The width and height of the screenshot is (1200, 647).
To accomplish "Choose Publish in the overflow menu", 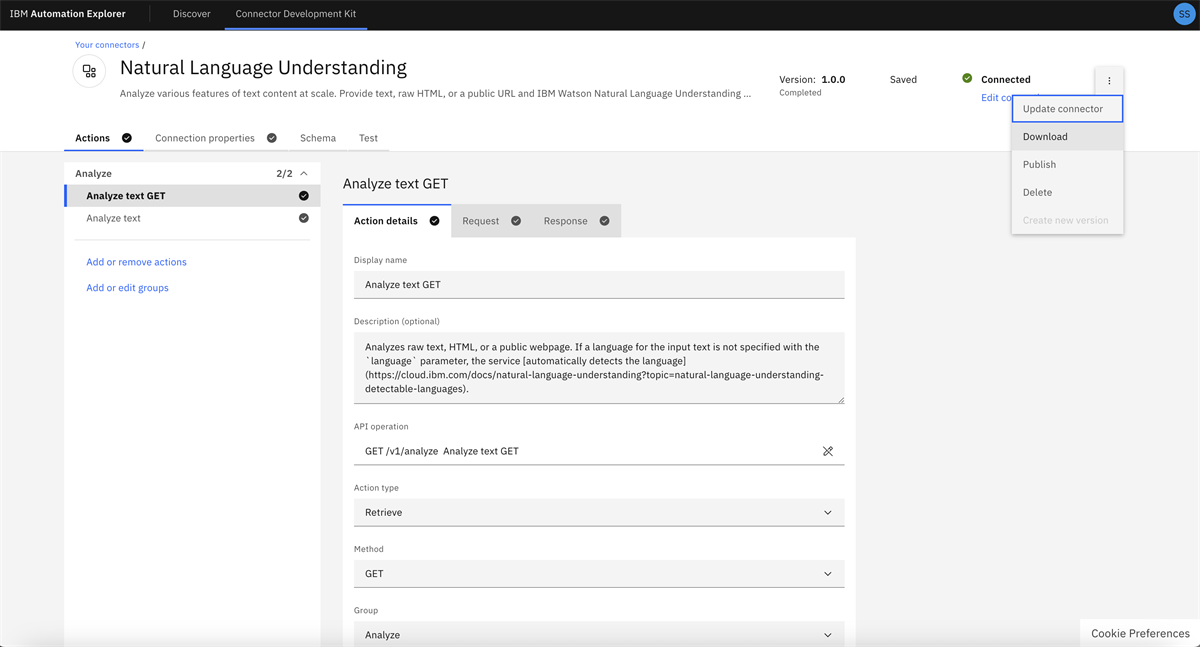I will 1067,164.
